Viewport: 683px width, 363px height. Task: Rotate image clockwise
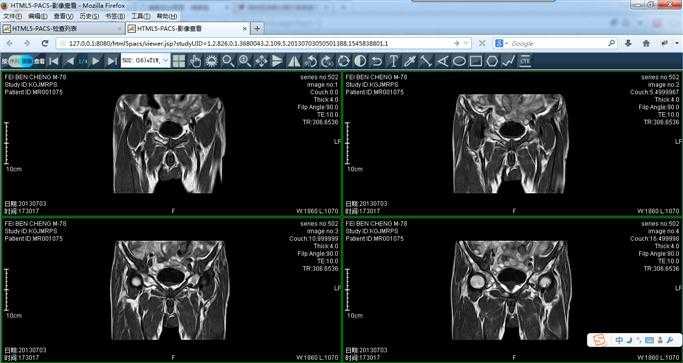click(x=327, y=61)
